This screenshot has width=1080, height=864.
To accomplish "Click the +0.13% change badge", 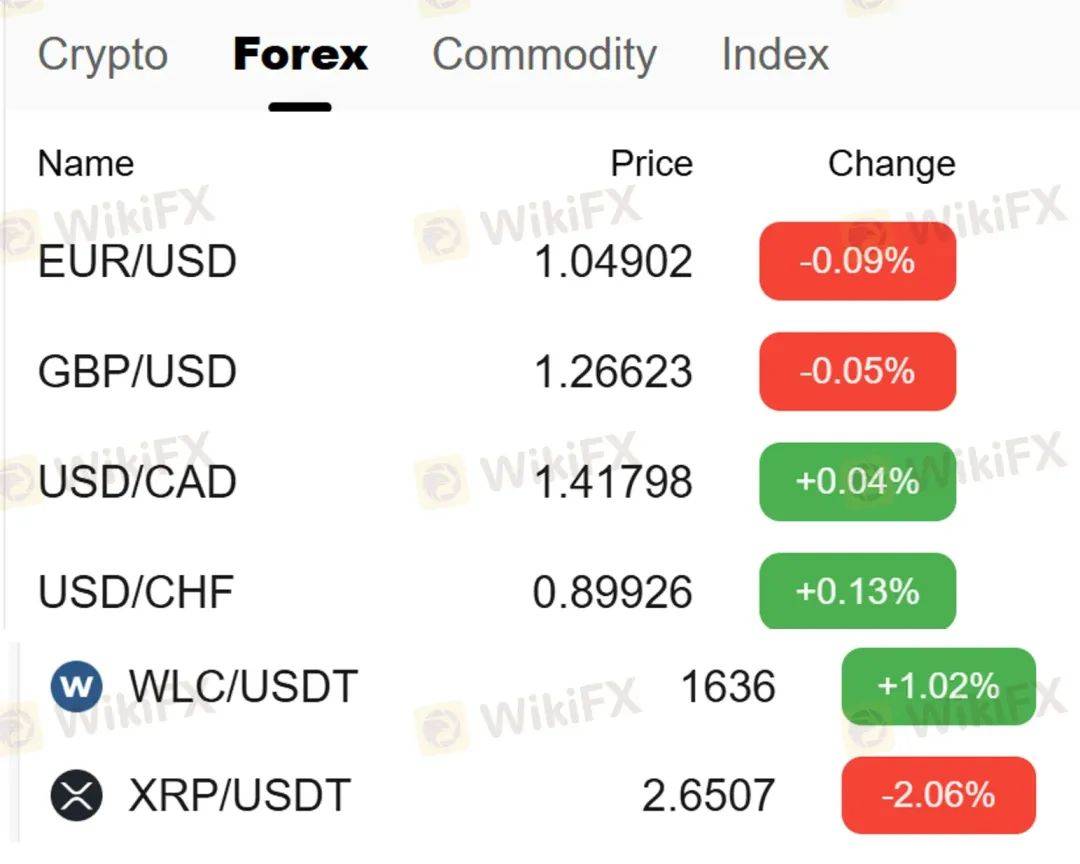I will click(x=858, y=591).
